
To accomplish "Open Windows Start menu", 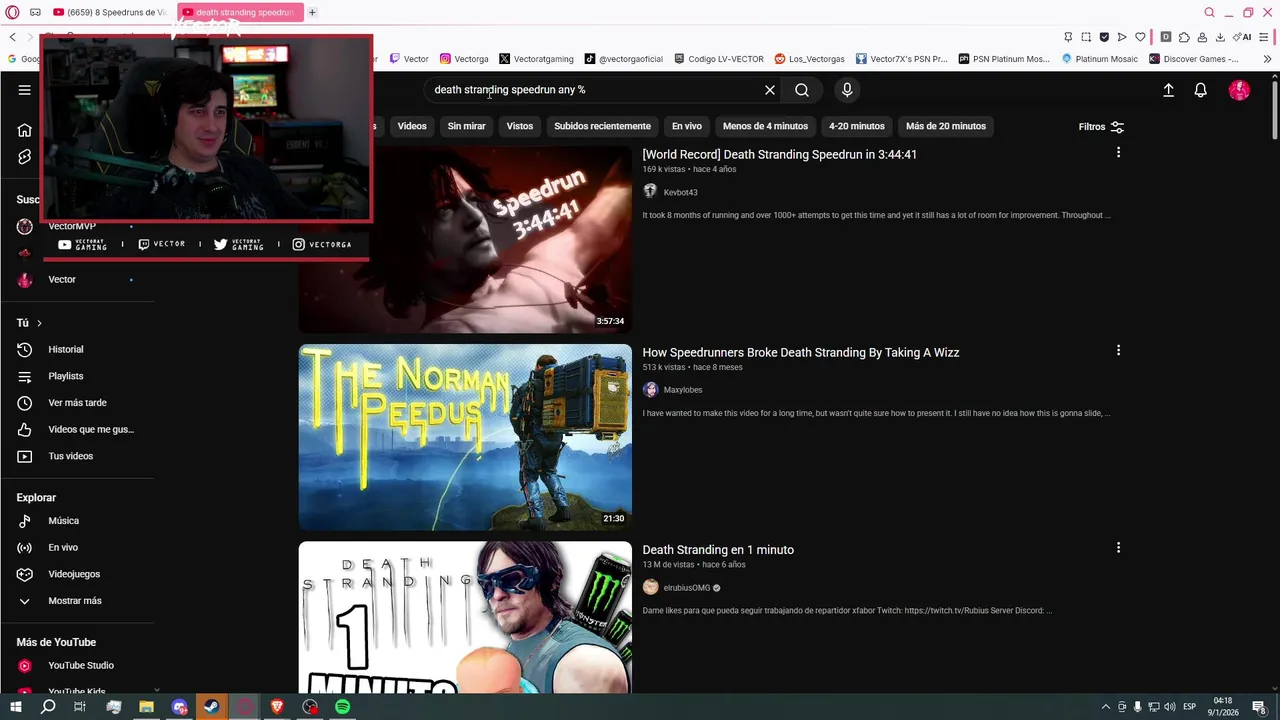I will click(x=15, y=707).
